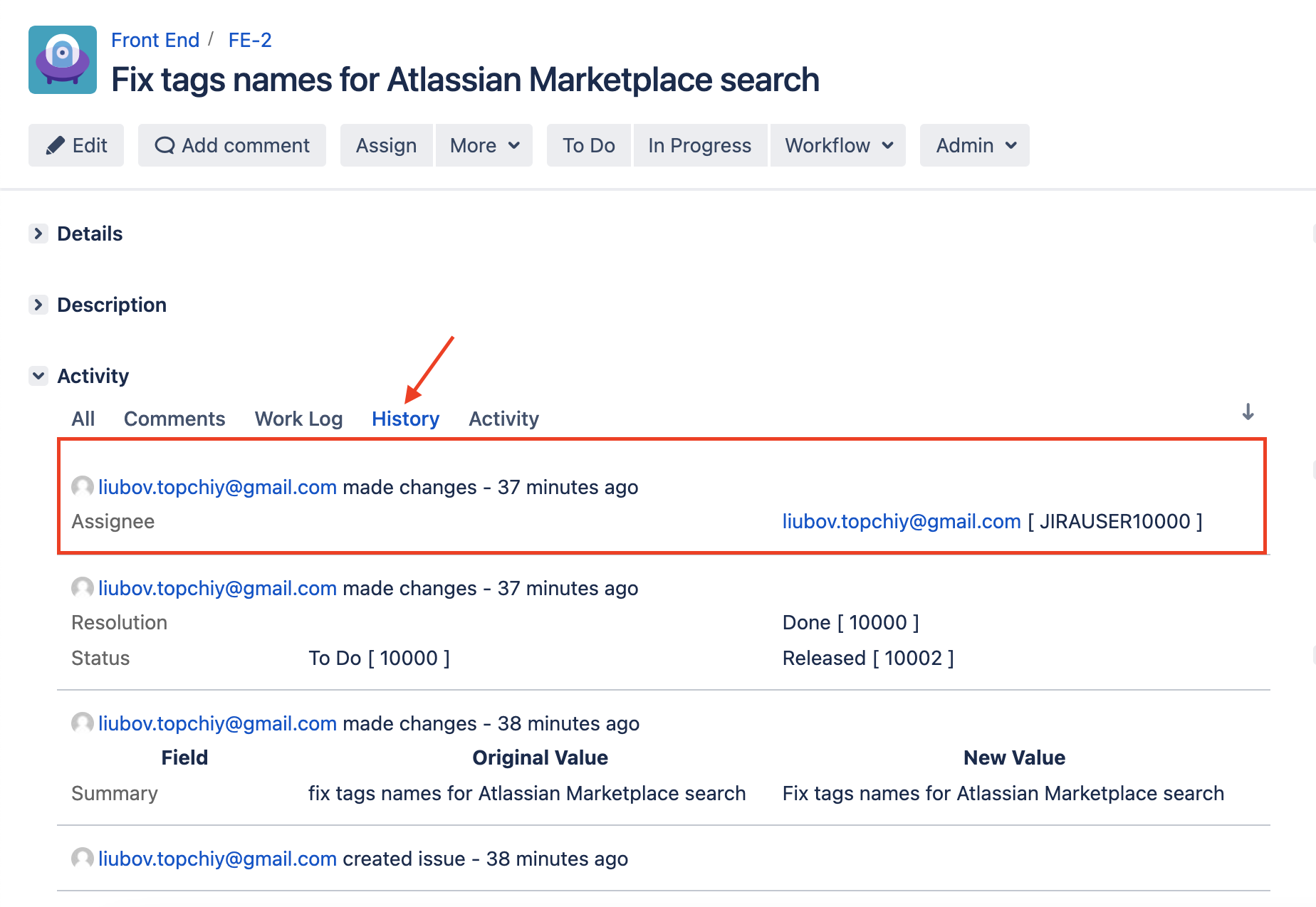Click the Front End project avatar icon

(x=63, y=60)
